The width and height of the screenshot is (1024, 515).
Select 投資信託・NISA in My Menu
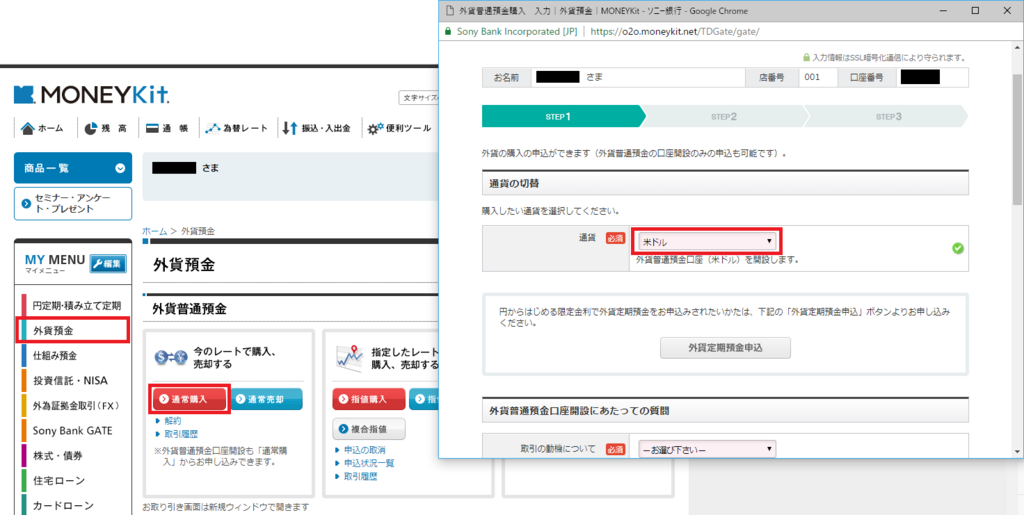point(71,381)
